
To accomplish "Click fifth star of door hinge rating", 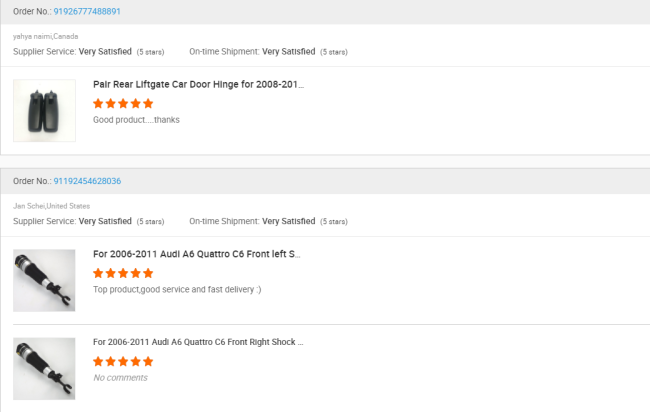I will click(148, 104).
